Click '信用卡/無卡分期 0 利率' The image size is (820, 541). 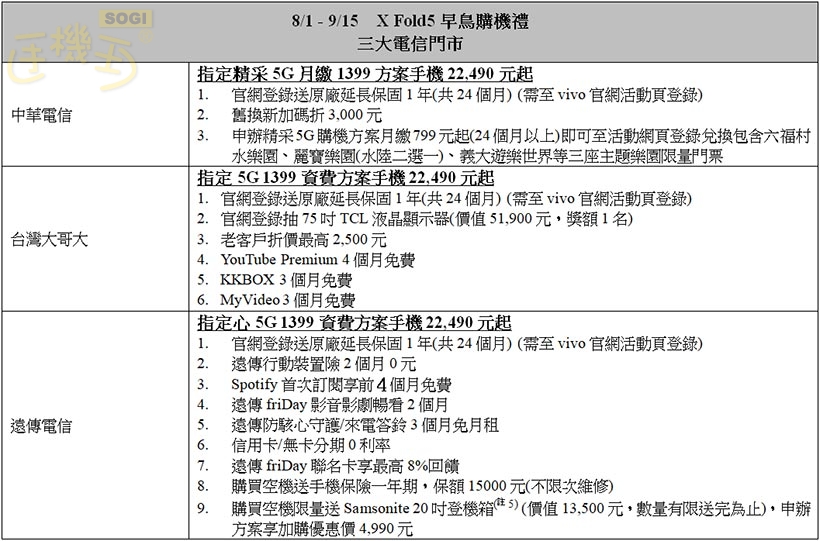pos(311,445)
